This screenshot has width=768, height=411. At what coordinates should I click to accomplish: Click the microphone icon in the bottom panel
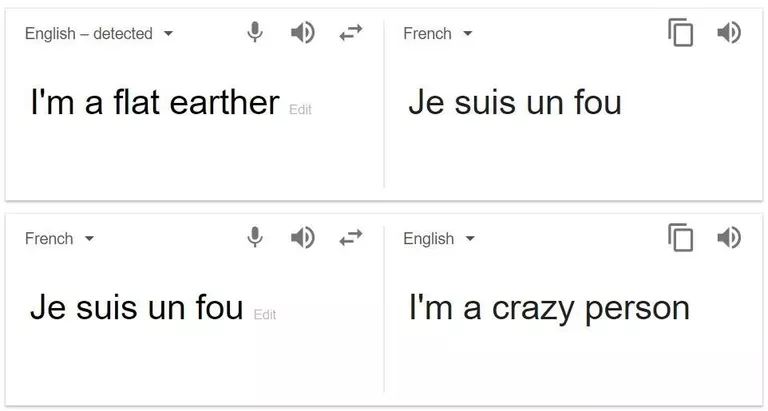click(255, 238)
